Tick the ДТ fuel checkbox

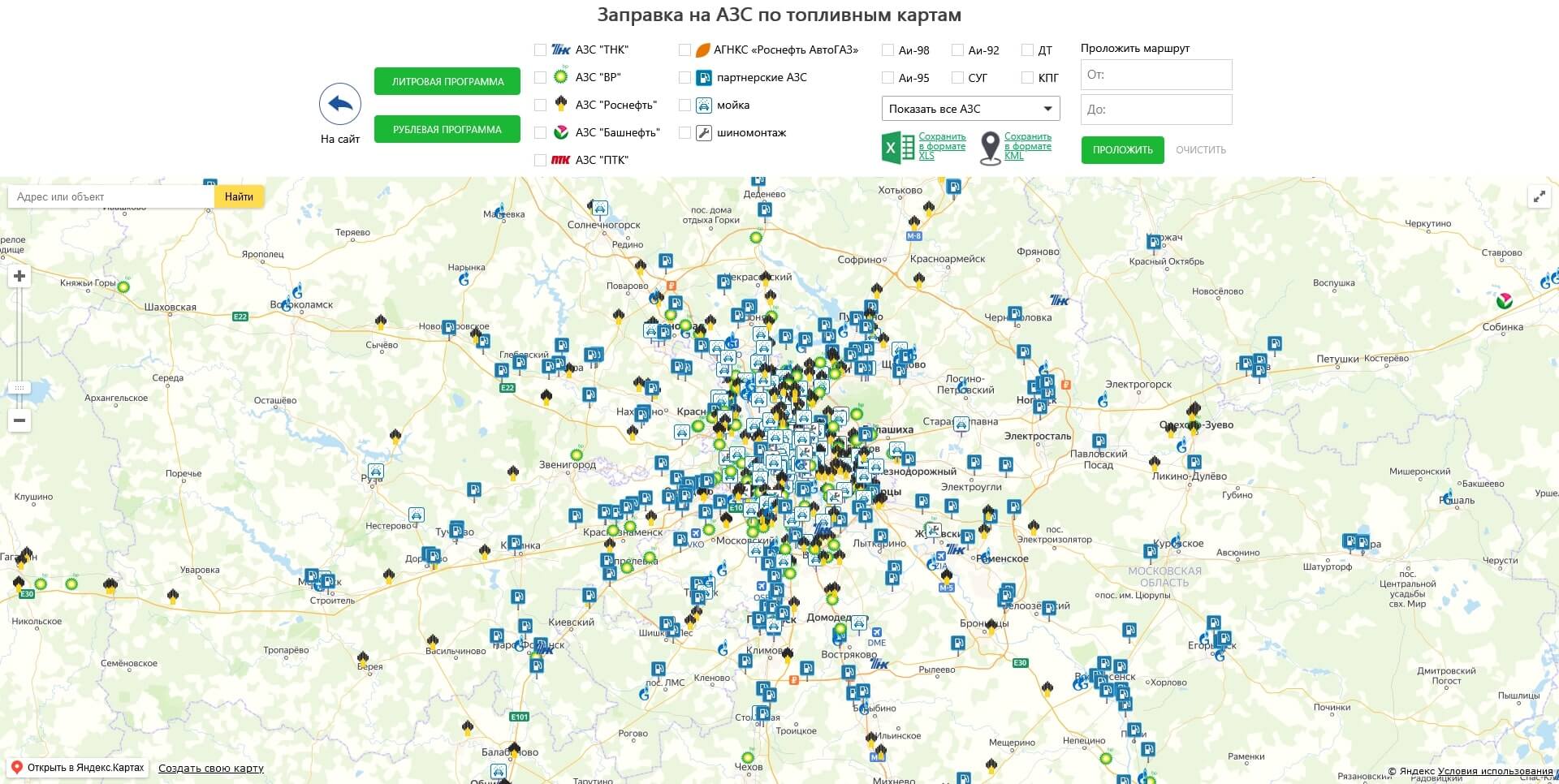coord(1027,50)
